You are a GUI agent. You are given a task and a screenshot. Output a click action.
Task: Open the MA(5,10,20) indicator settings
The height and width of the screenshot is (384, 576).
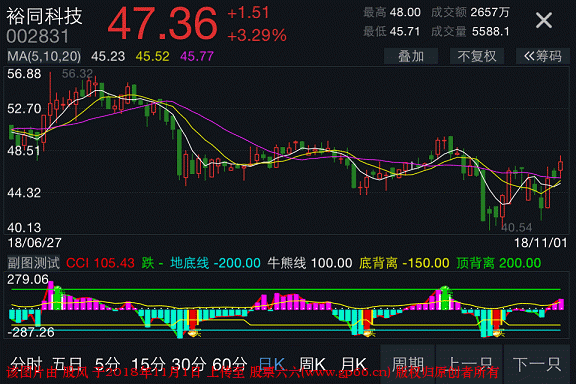[44, 56]
